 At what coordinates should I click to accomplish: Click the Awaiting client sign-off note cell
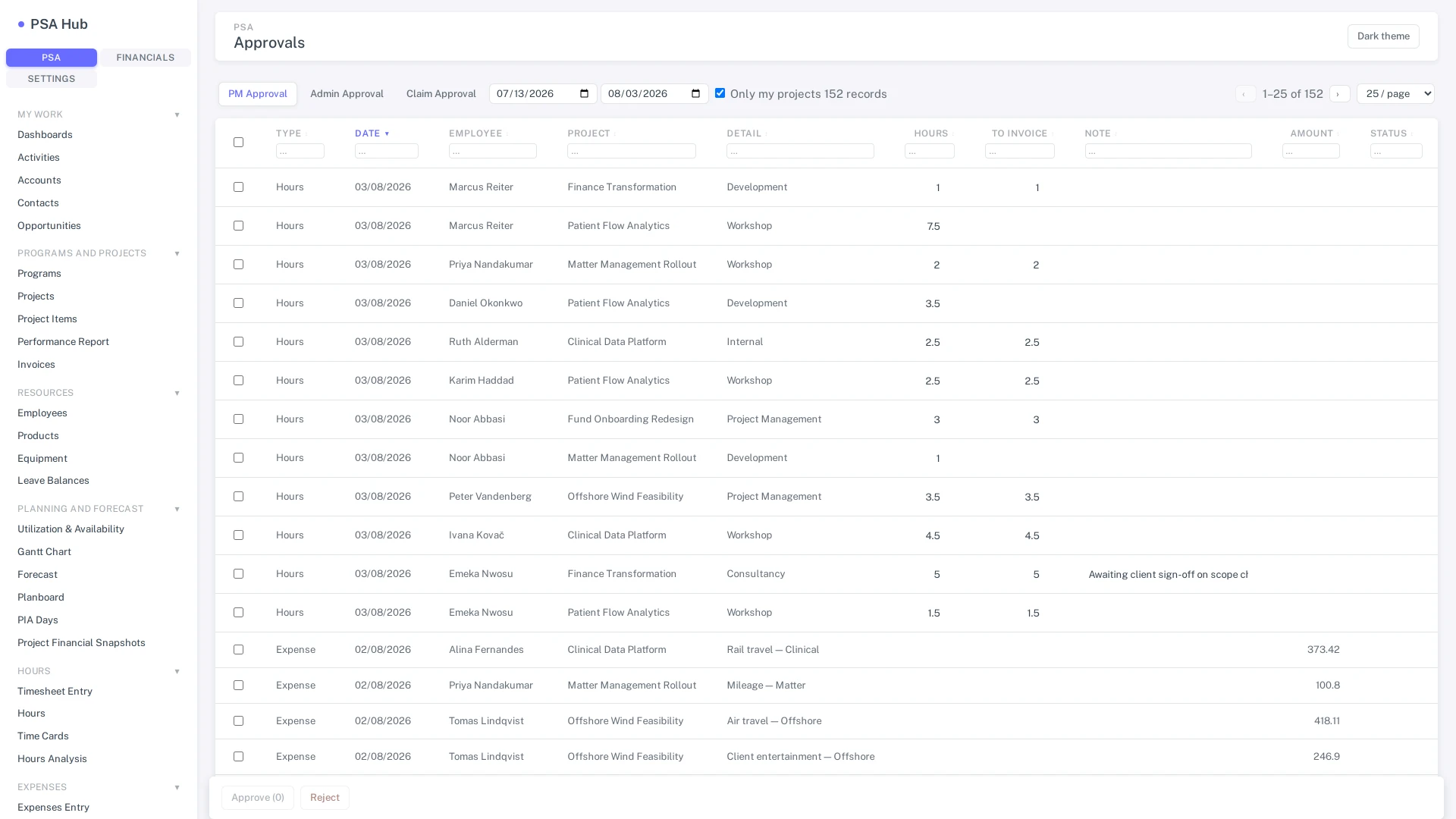(x=1168, y=575)
